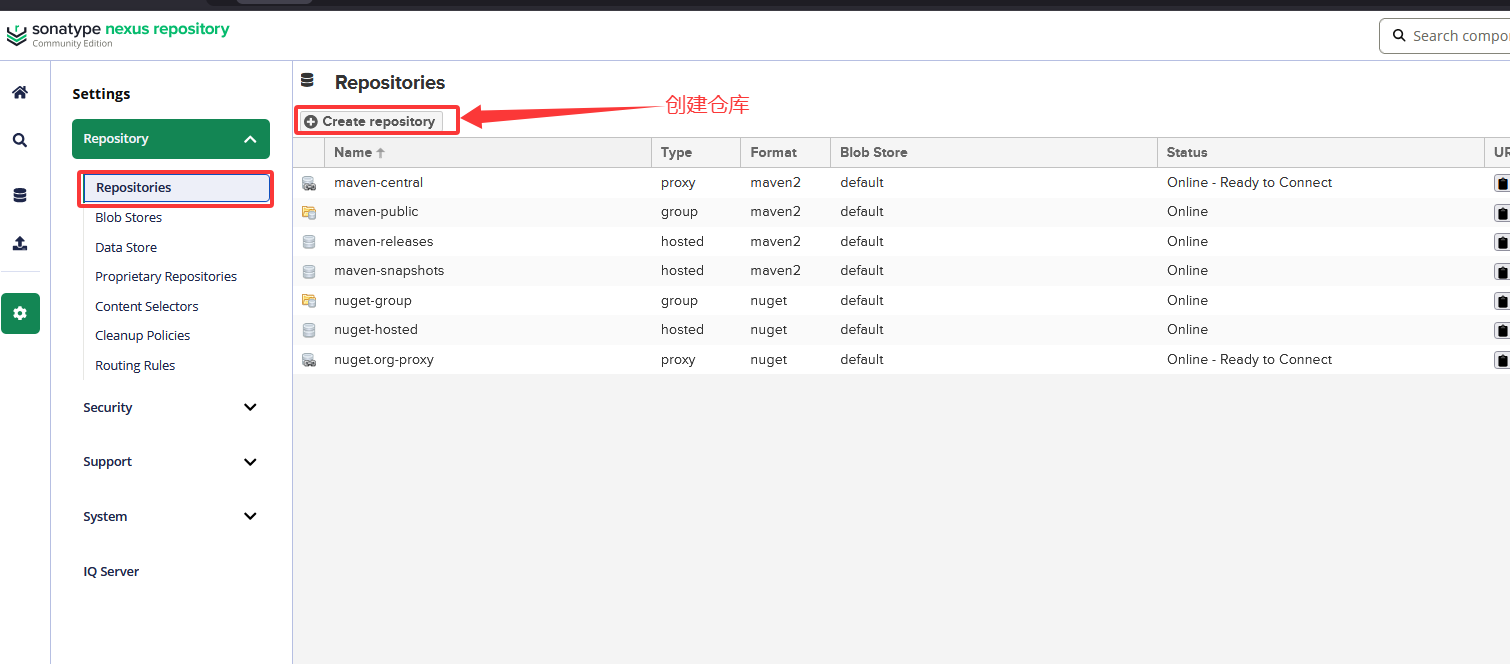
Task: Click the maven-snapshots hosted repository icon
Action: [x=309, y=271]
